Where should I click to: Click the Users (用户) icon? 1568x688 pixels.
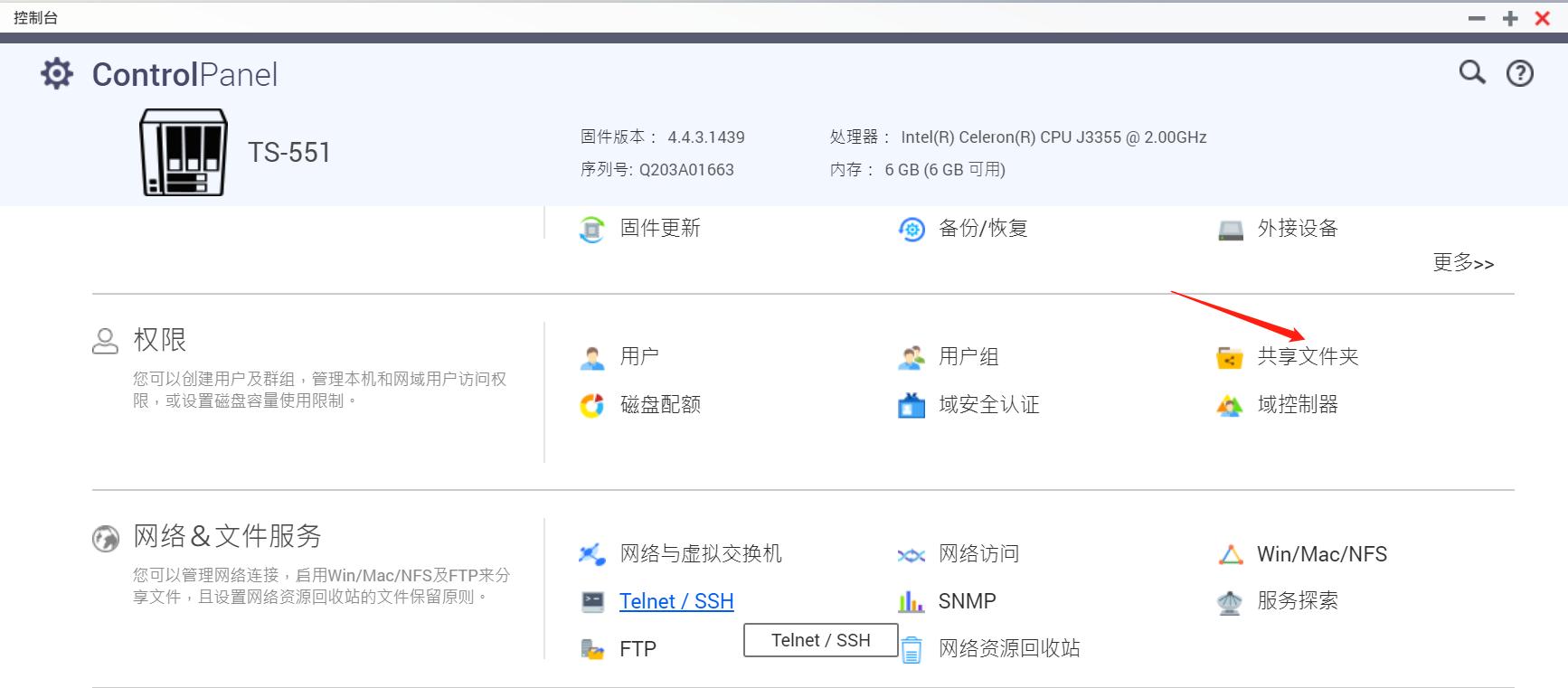(592, 358)
